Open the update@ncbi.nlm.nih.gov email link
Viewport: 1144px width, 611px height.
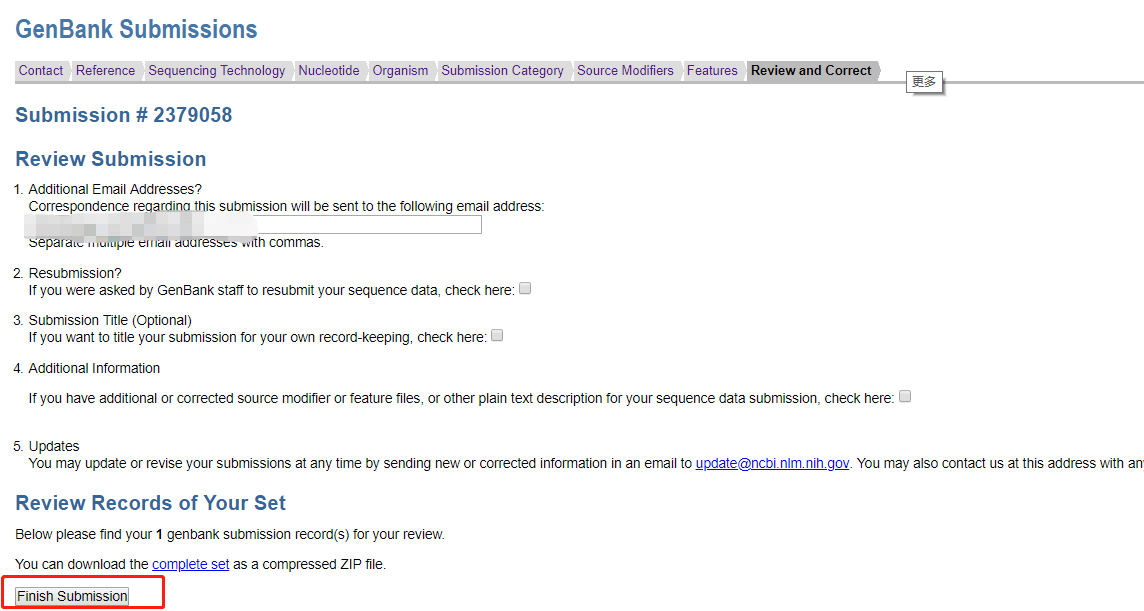point(772,464)
